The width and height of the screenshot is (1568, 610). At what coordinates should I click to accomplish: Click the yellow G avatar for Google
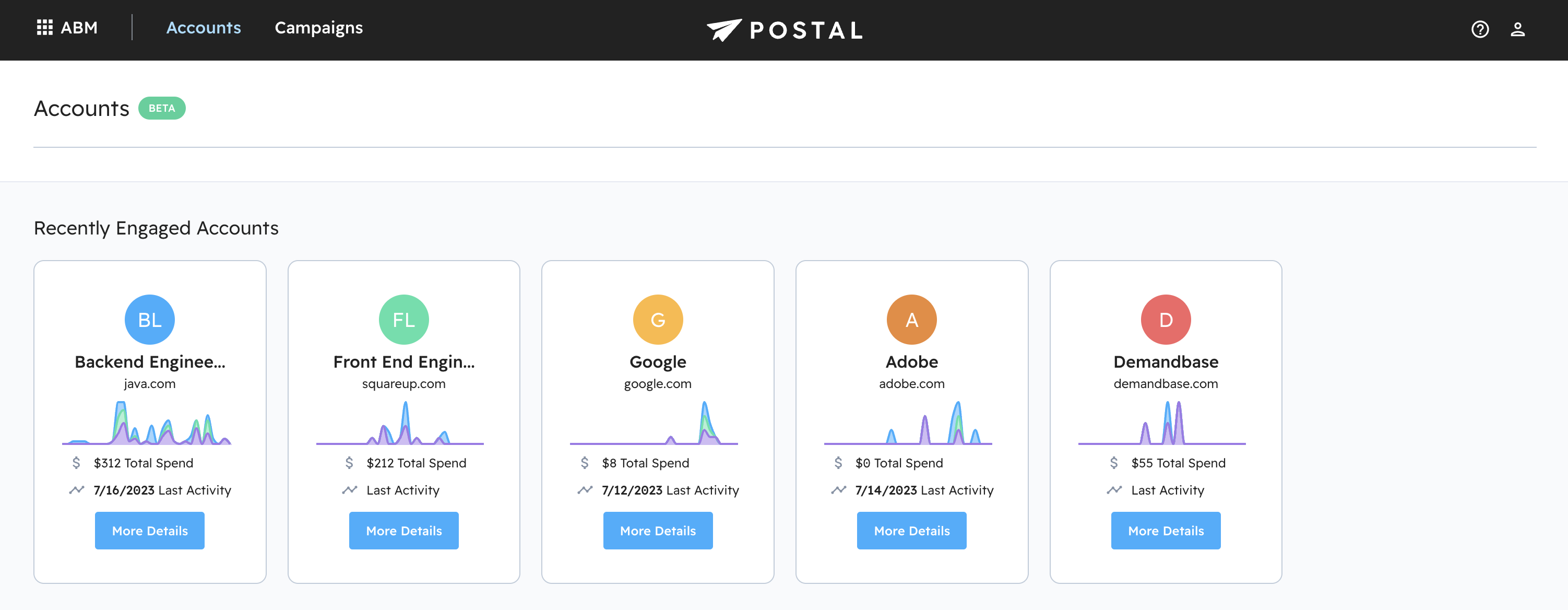[x=657, y=320]
